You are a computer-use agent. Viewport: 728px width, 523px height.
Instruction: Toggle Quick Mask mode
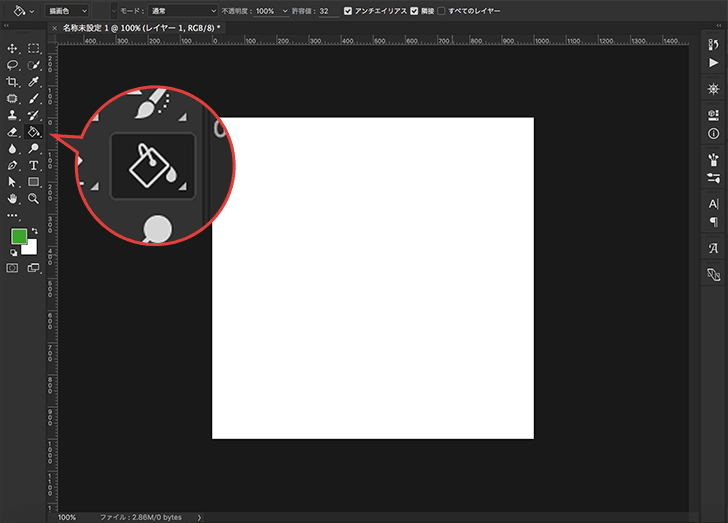pos(12,268)
